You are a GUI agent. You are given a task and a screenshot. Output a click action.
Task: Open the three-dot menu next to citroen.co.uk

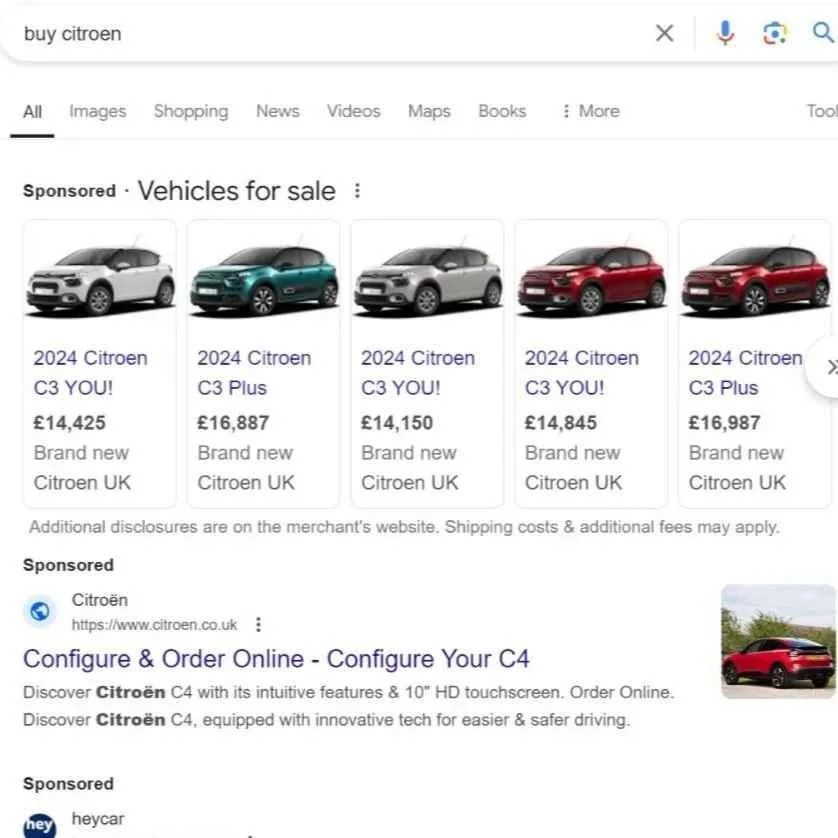258,624
